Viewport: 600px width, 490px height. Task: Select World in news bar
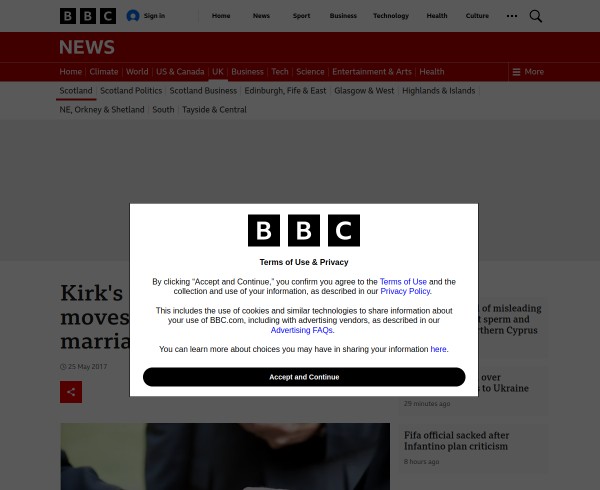[x=137, y=72]
